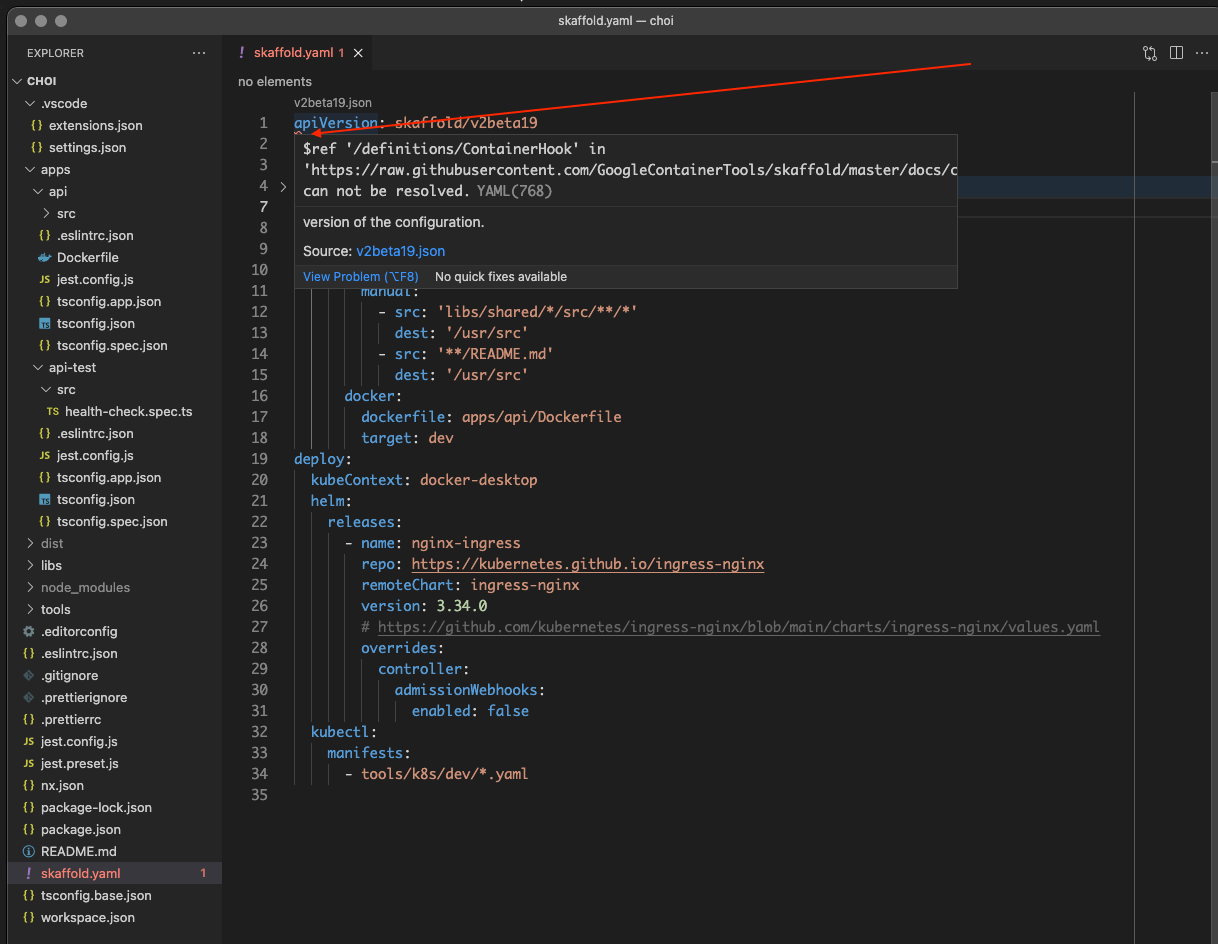
Task: Open More Actions ellipsis in editor toolbar
Action: click(x=1201, y=52)
